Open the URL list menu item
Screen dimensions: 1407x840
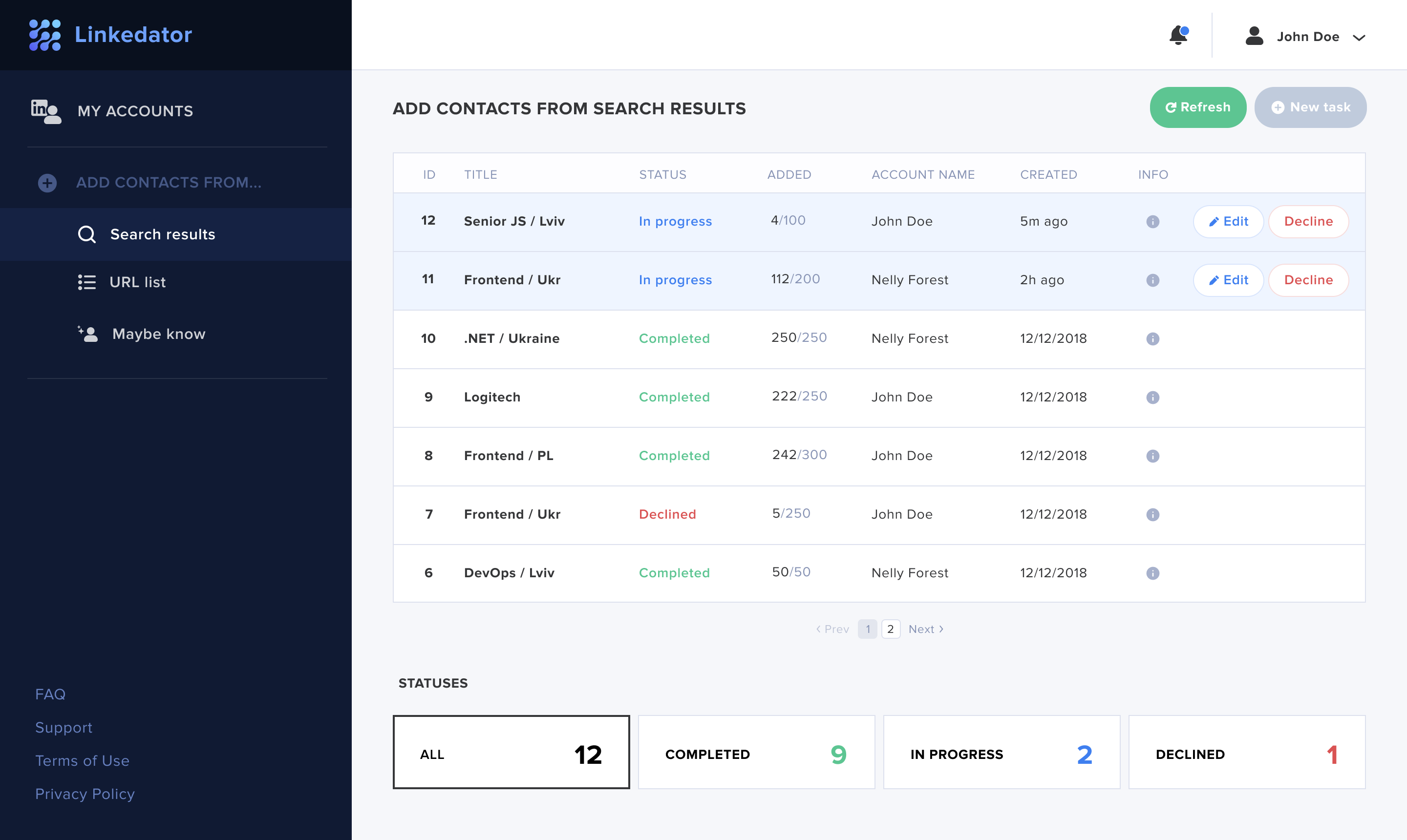(x=137, y=282)
